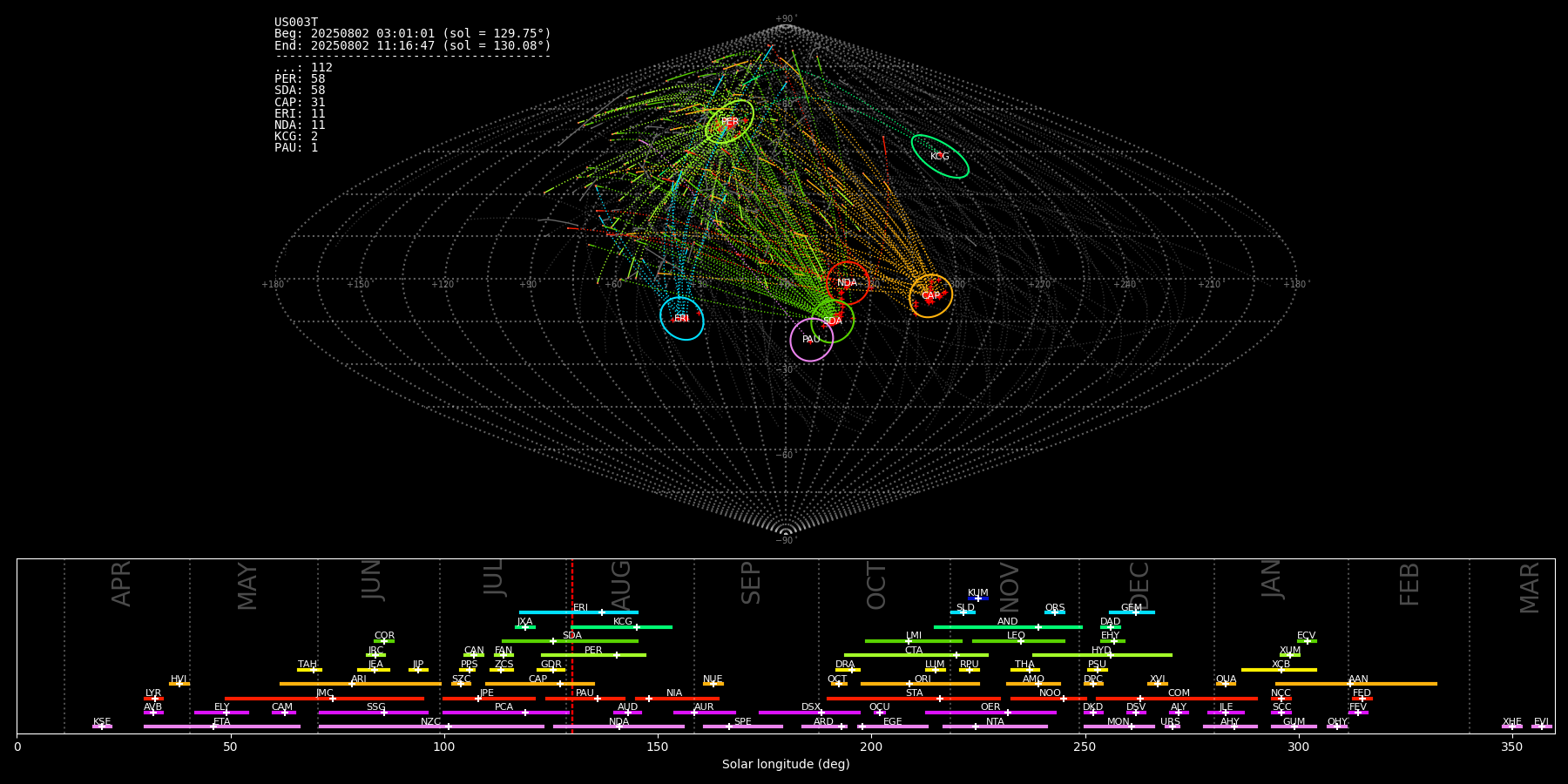Click the MAR month label
Screen dimensions: 1568x784
pos(1530,588)
